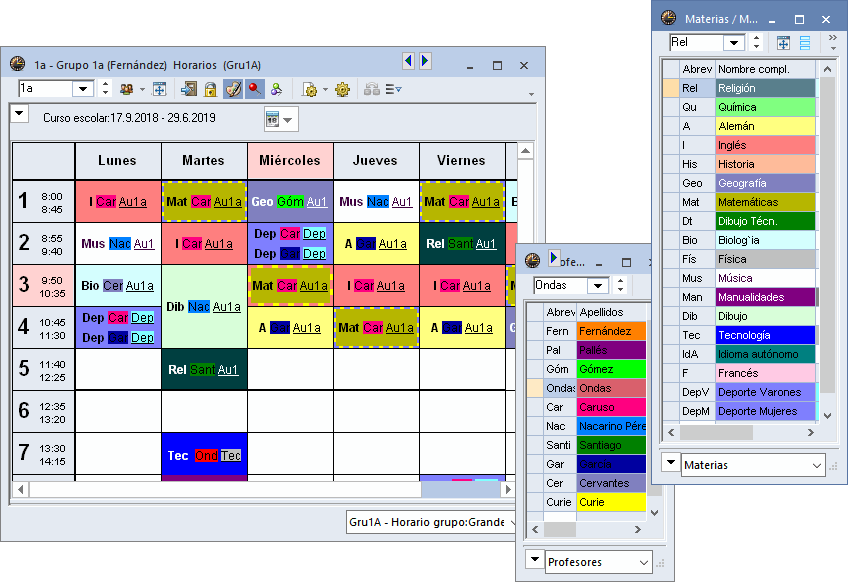Open the Ondas teacher combo box dropdown
Screen dimensions: 848x582
(598, 285)
